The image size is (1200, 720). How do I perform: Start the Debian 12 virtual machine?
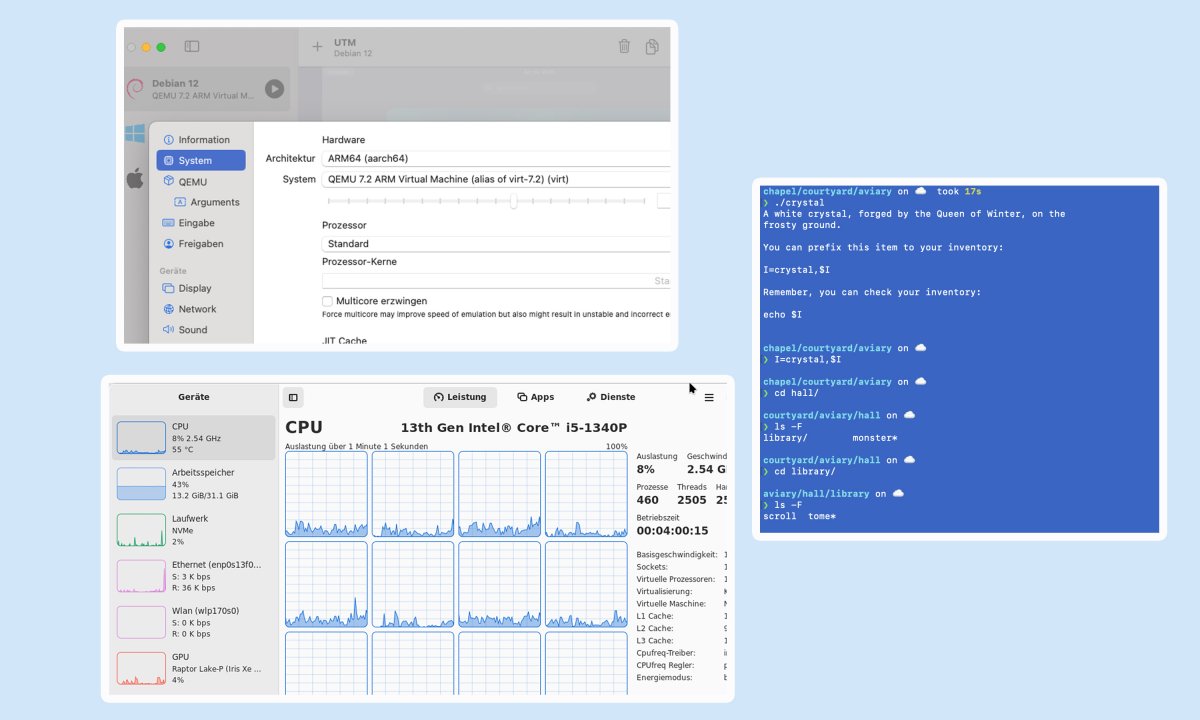click(x=274, y=88)
